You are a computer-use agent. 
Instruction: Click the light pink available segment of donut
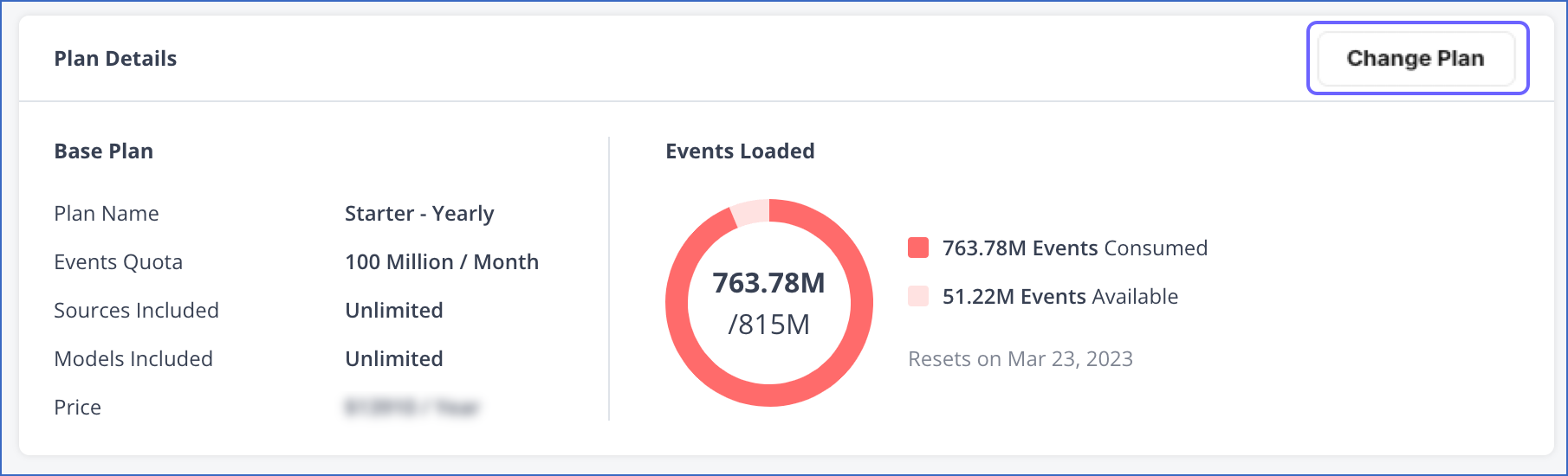752,212
